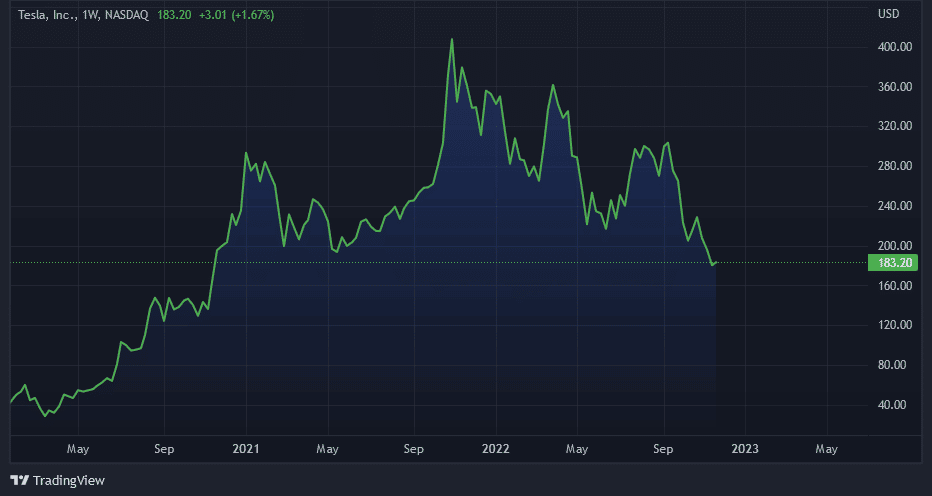
Task: Click the Sep label just before 2021
Action: tap(165, 449)
